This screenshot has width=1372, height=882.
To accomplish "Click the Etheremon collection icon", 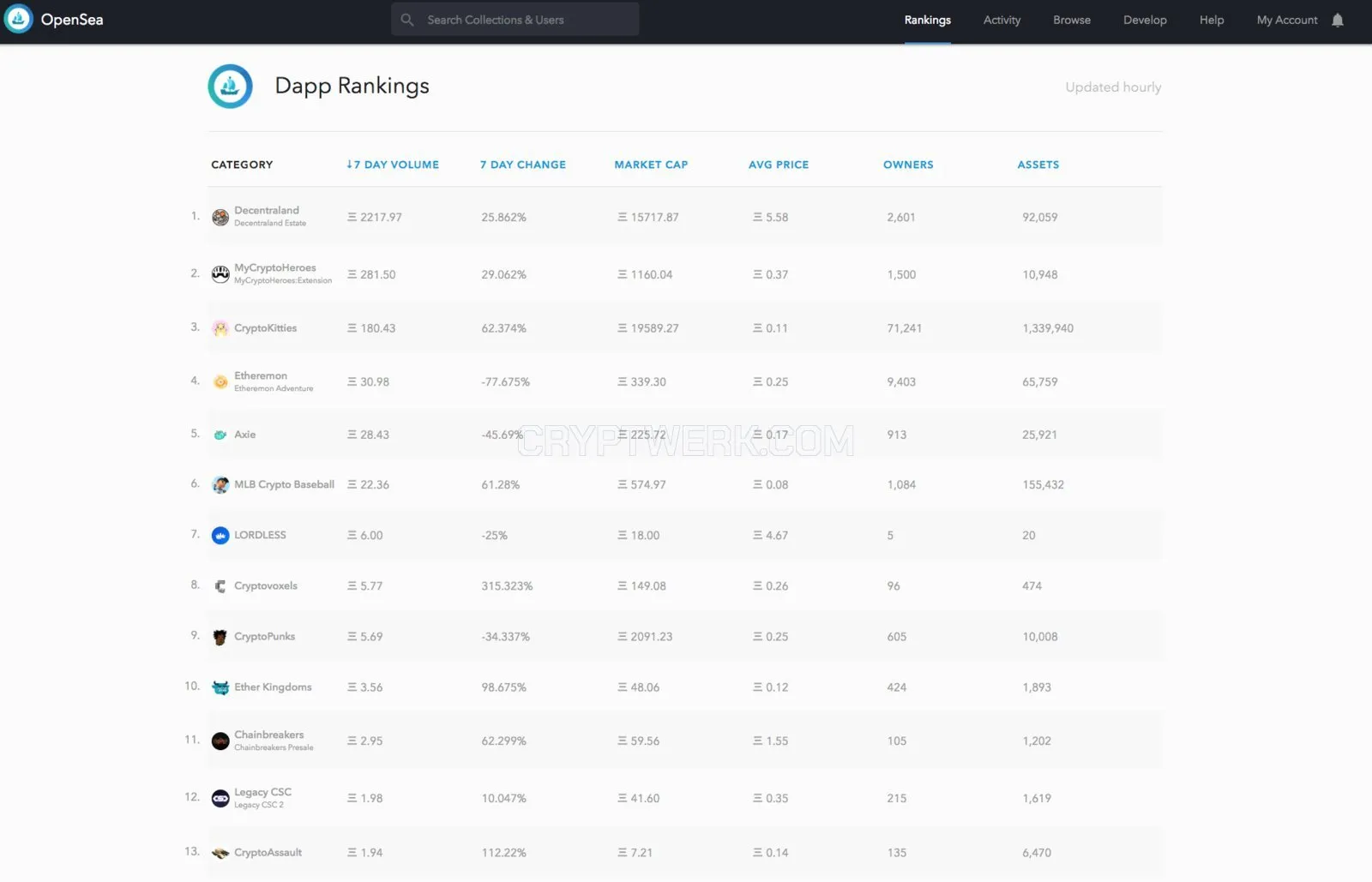I will [220, 382].
